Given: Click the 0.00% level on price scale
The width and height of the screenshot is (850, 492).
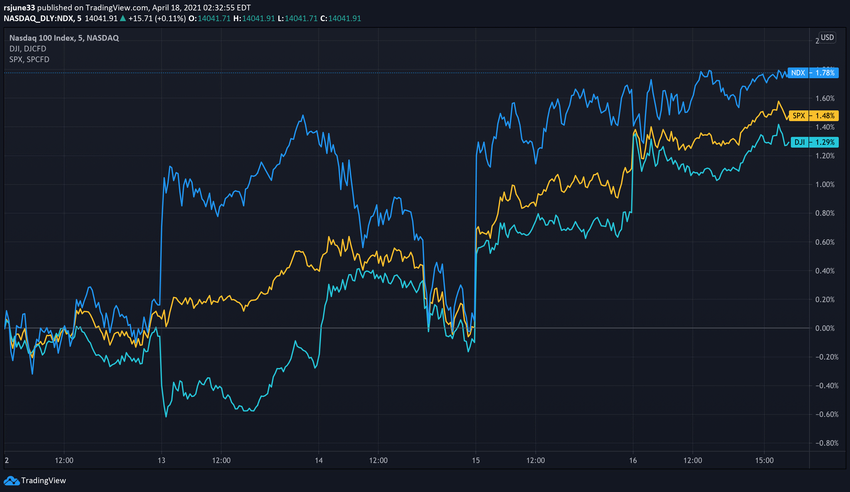Looking at the screenshot, I should click(x=825, y=328).
